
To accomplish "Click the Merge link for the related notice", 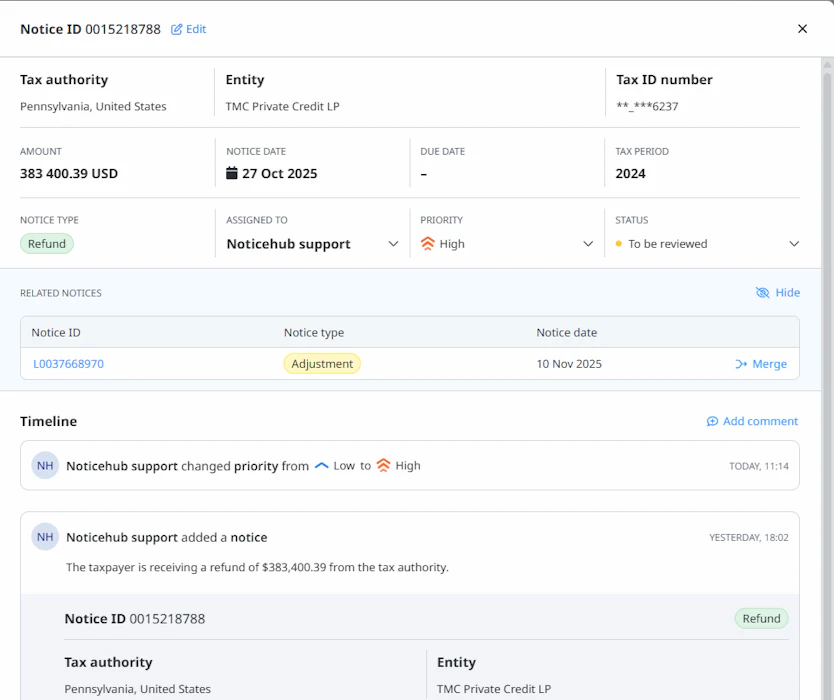I will click(769, 364).
